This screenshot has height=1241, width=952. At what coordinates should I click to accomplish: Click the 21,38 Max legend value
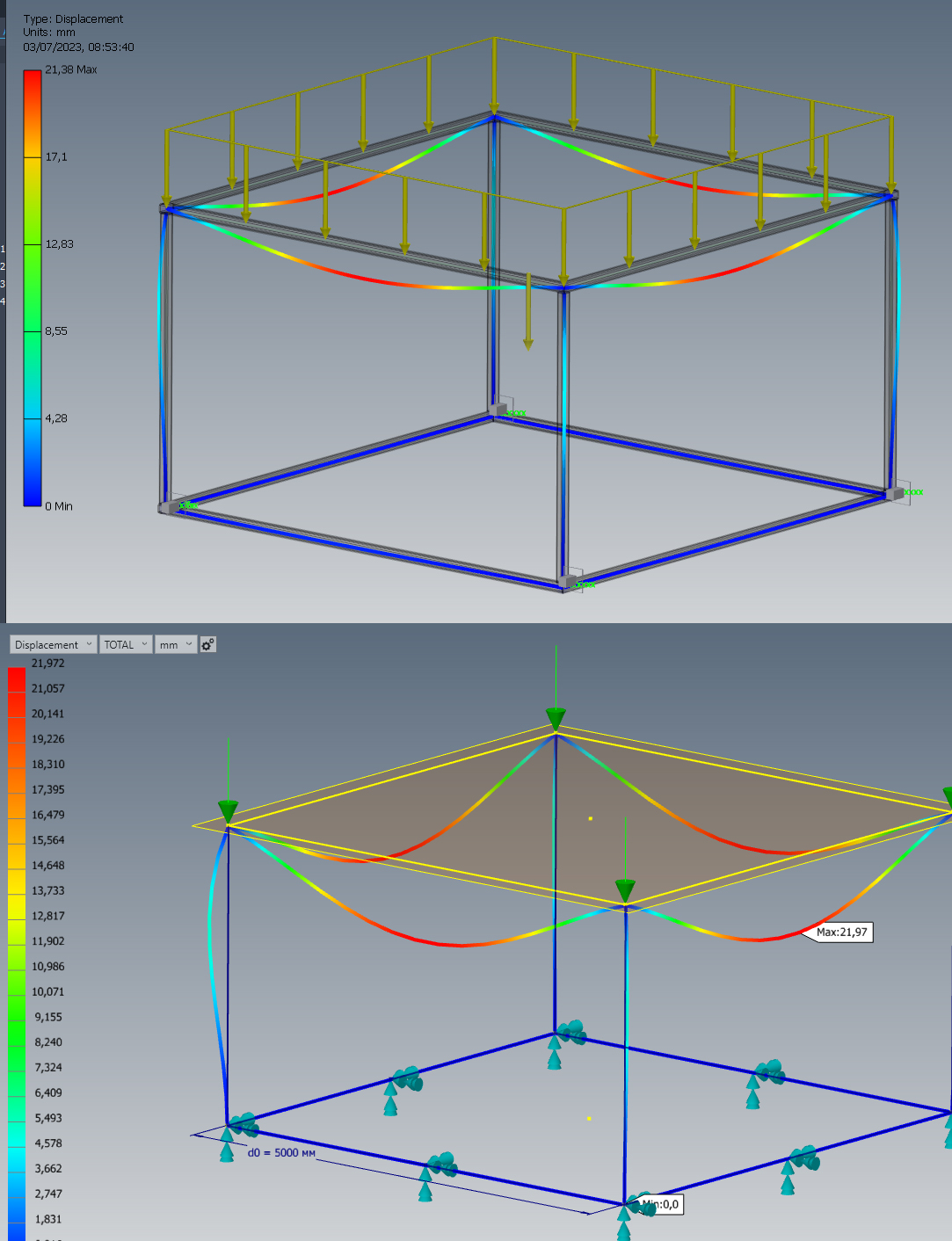tap(70, 69)
